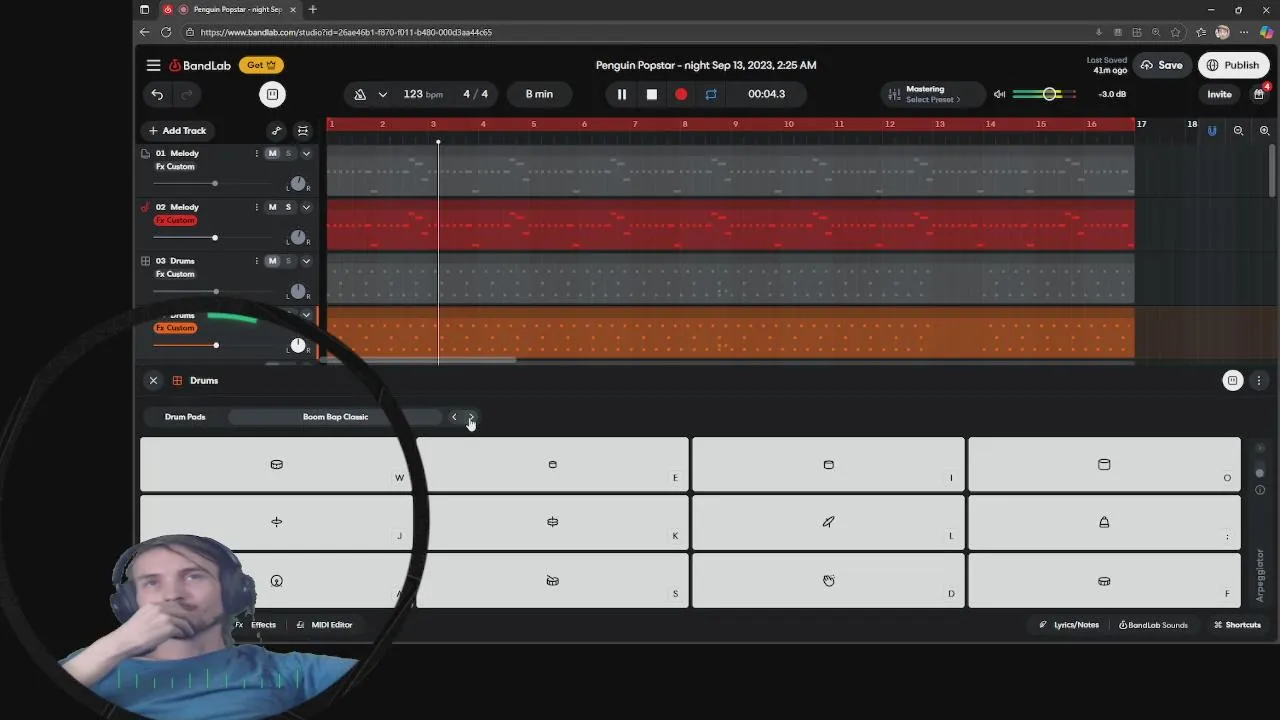Select the Drum Pads tab
The image size is (1280, 720).
[185, 417]
